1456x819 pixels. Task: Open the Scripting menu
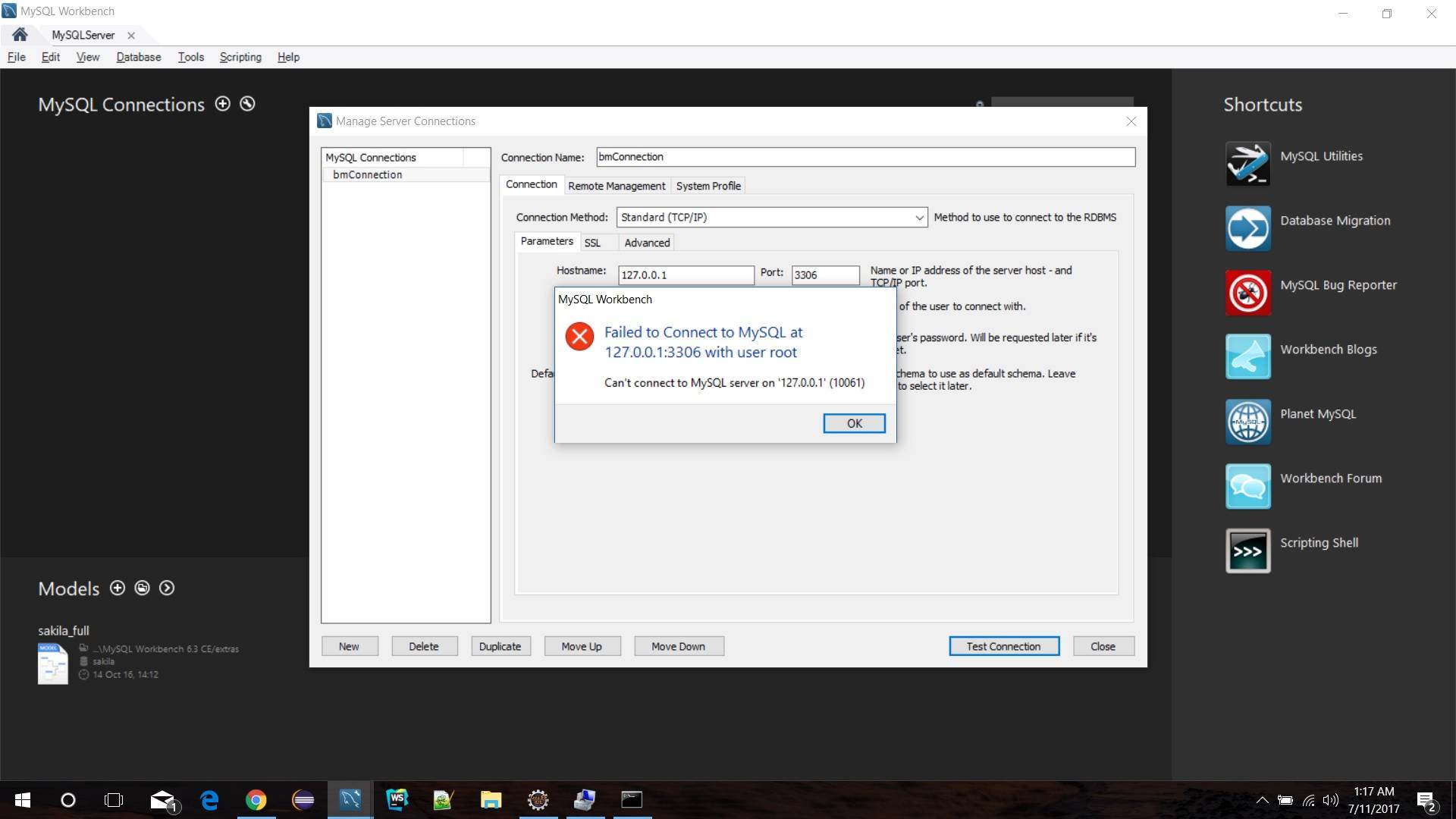240,57
